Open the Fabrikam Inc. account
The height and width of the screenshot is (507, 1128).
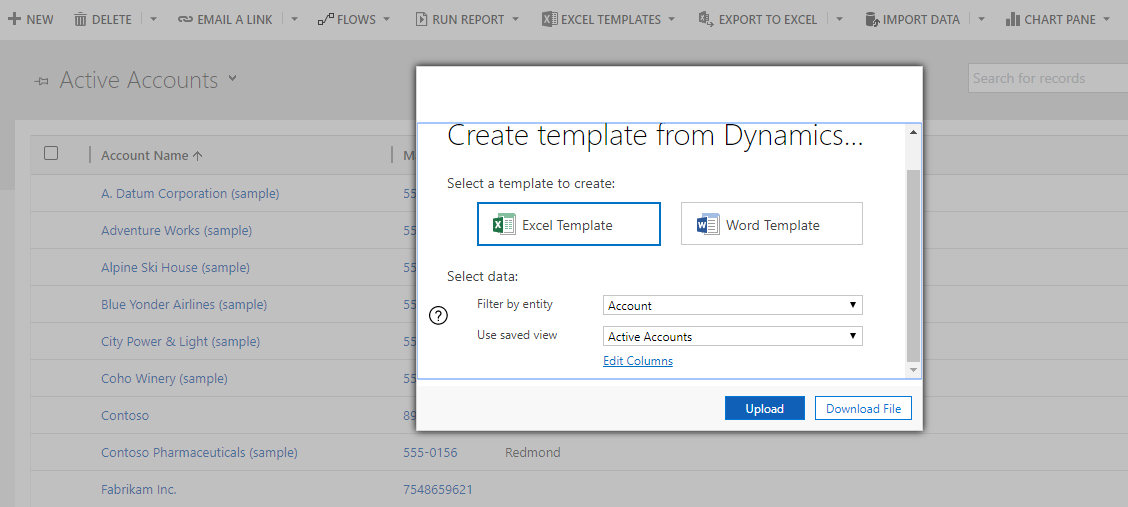click(139, 489)
